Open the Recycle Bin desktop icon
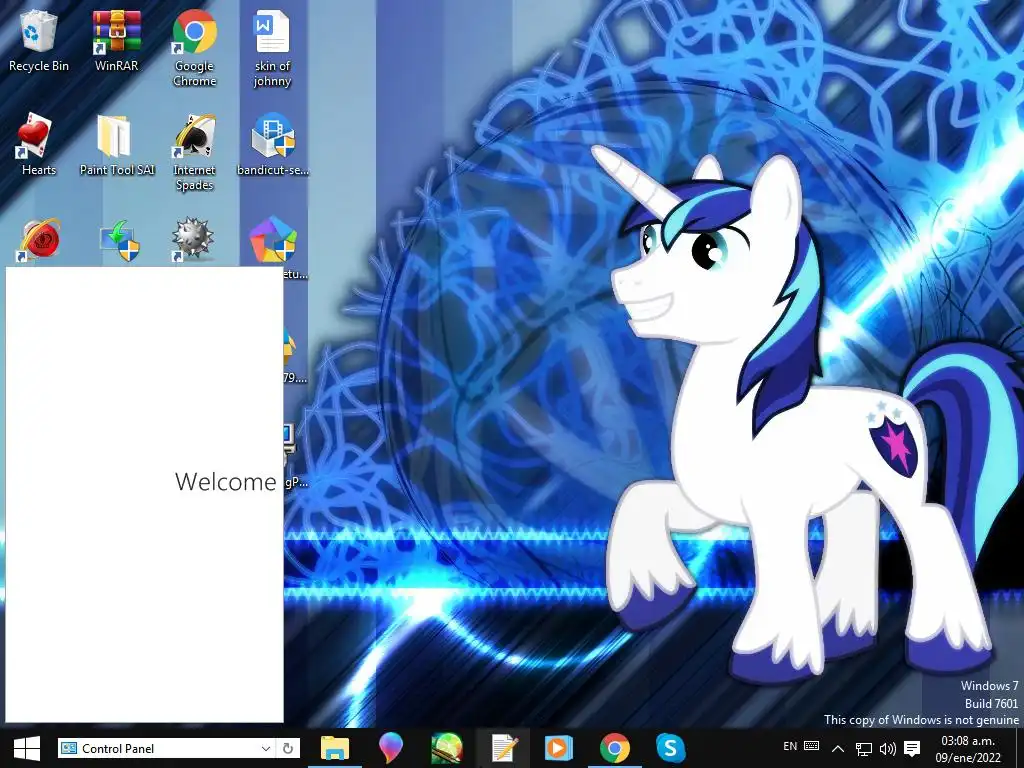Screen dimensions: 1024x768 (39, 40)
